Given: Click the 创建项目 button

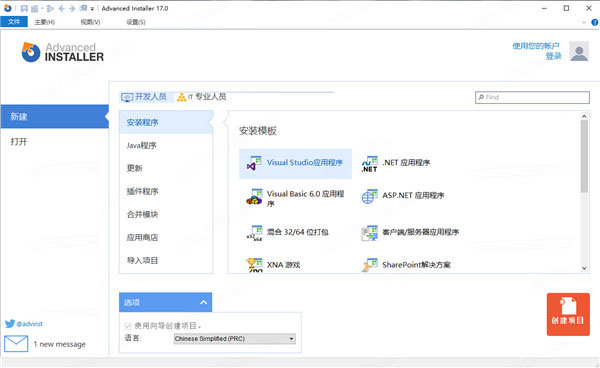Looking at the screenshot, I should pos(568,314).
